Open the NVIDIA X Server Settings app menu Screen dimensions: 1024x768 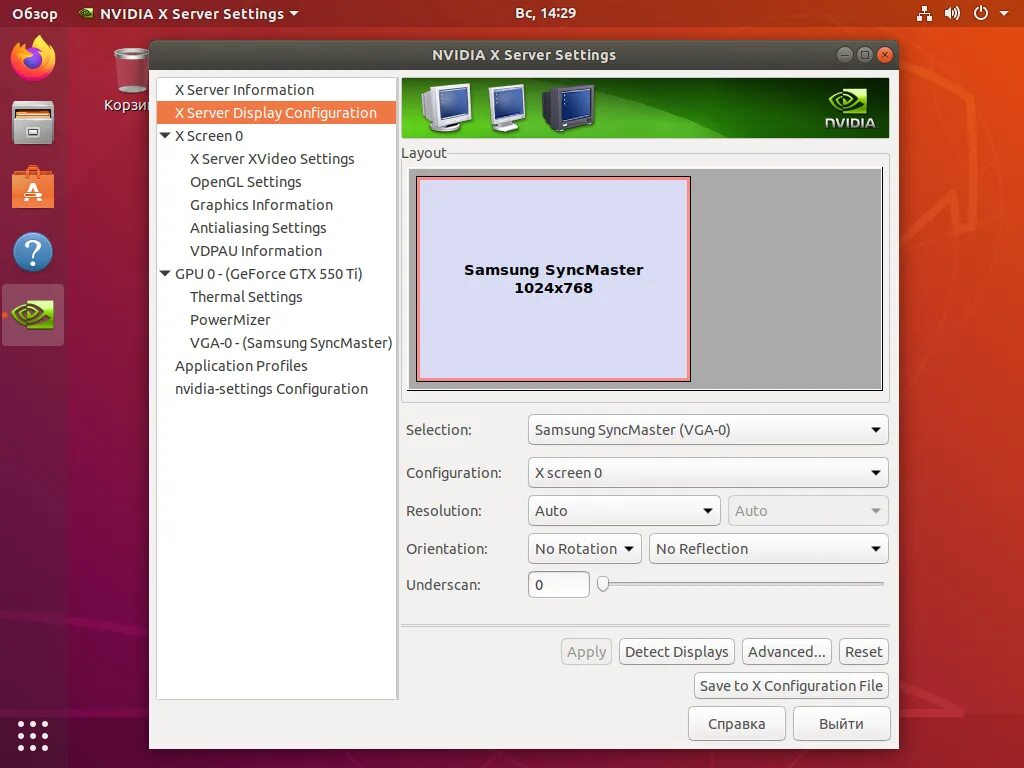point(189,13)
